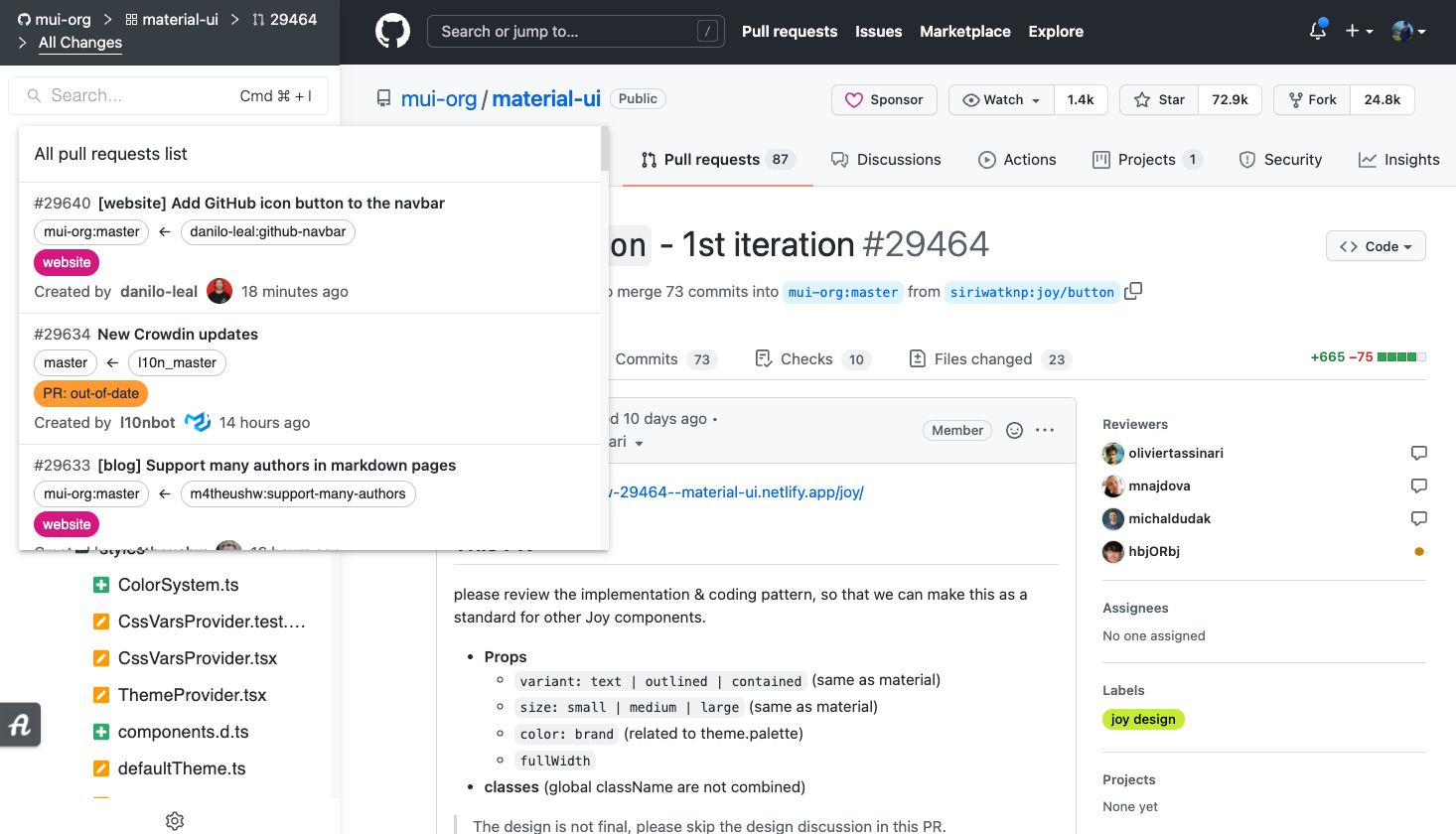1456x834 pixels.
Task: Open user avatar menu
Action: click(x=1408, y=31)
